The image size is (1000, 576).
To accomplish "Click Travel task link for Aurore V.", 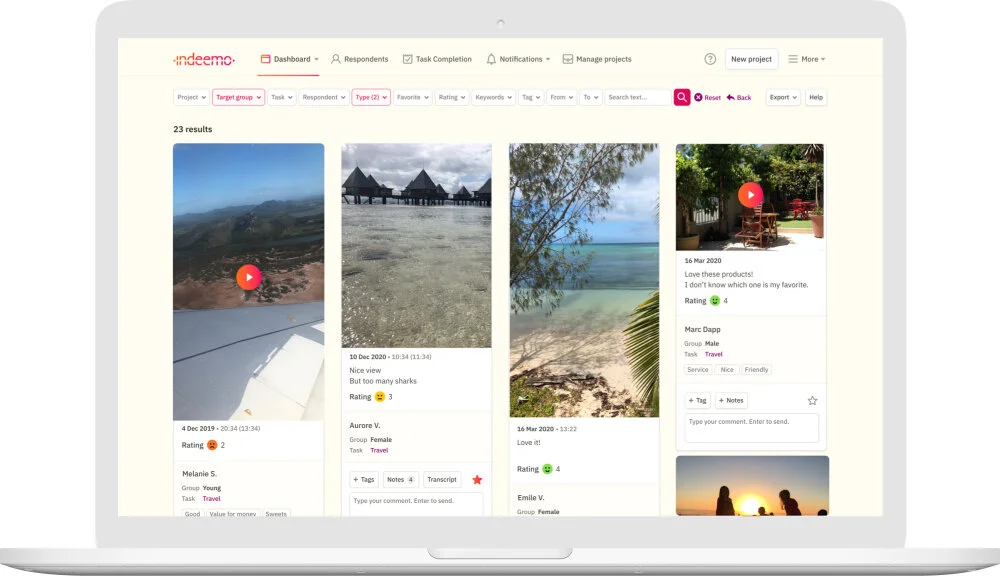I will [379, 450].
